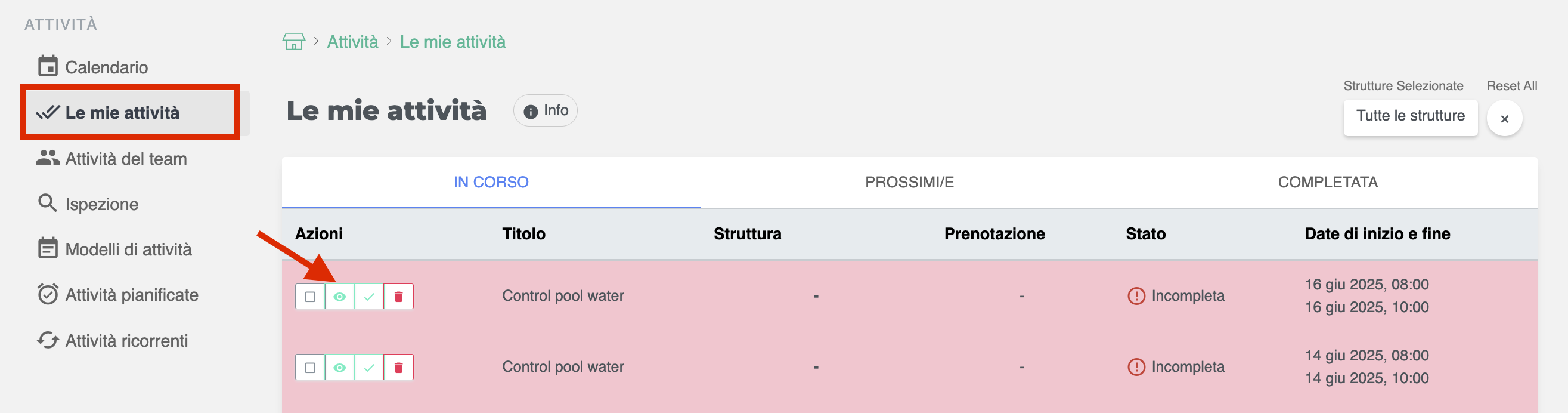Mark the 14 giu task as complete
This screenshot has width=1568, height=413.
(x=369, y=367)
